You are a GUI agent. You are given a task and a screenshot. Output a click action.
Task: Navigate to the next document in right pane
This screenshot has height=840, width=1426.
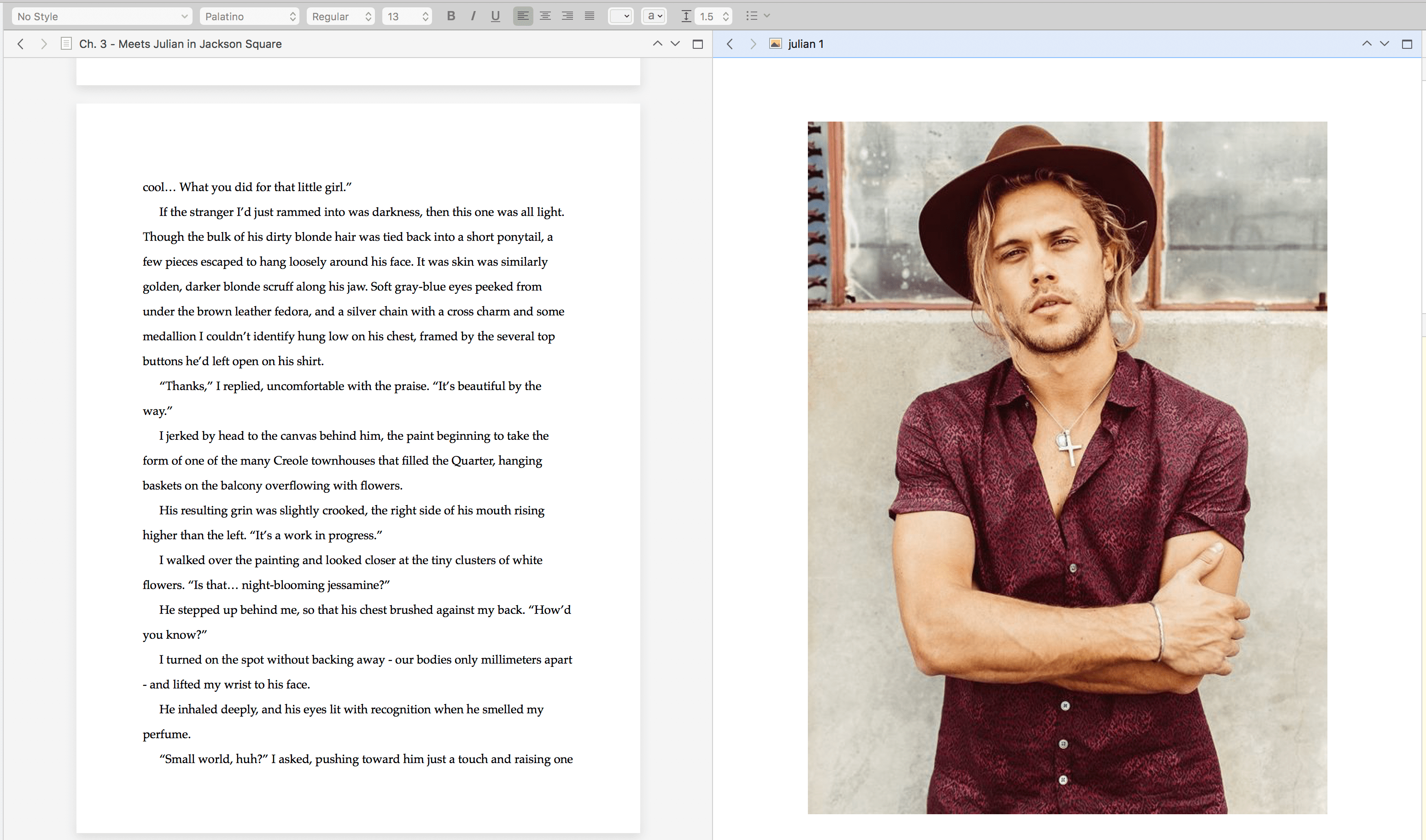(x=753, y=44)
